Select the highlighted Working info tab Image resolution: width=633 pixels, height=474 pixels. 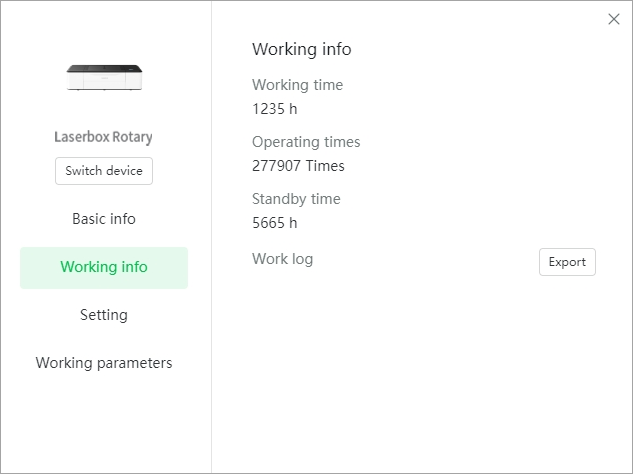pyautogui.click(x=104, y=268)
